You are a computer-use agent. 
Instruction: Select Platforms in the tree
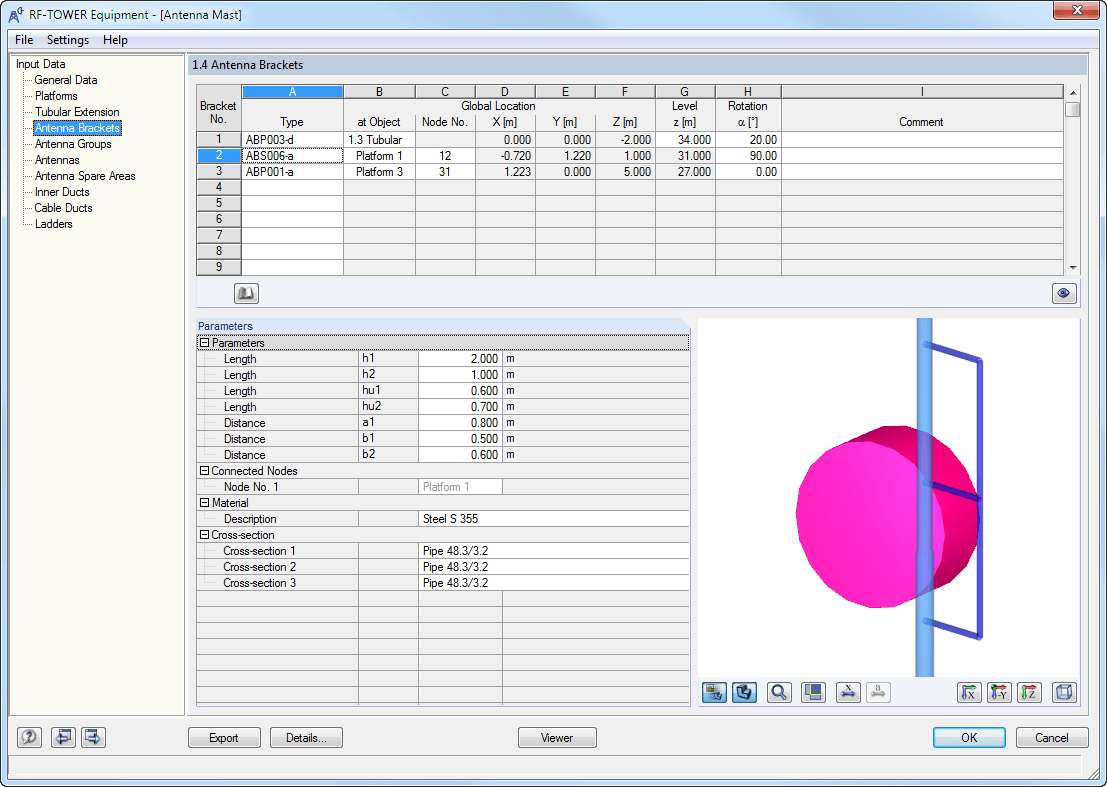56,96
